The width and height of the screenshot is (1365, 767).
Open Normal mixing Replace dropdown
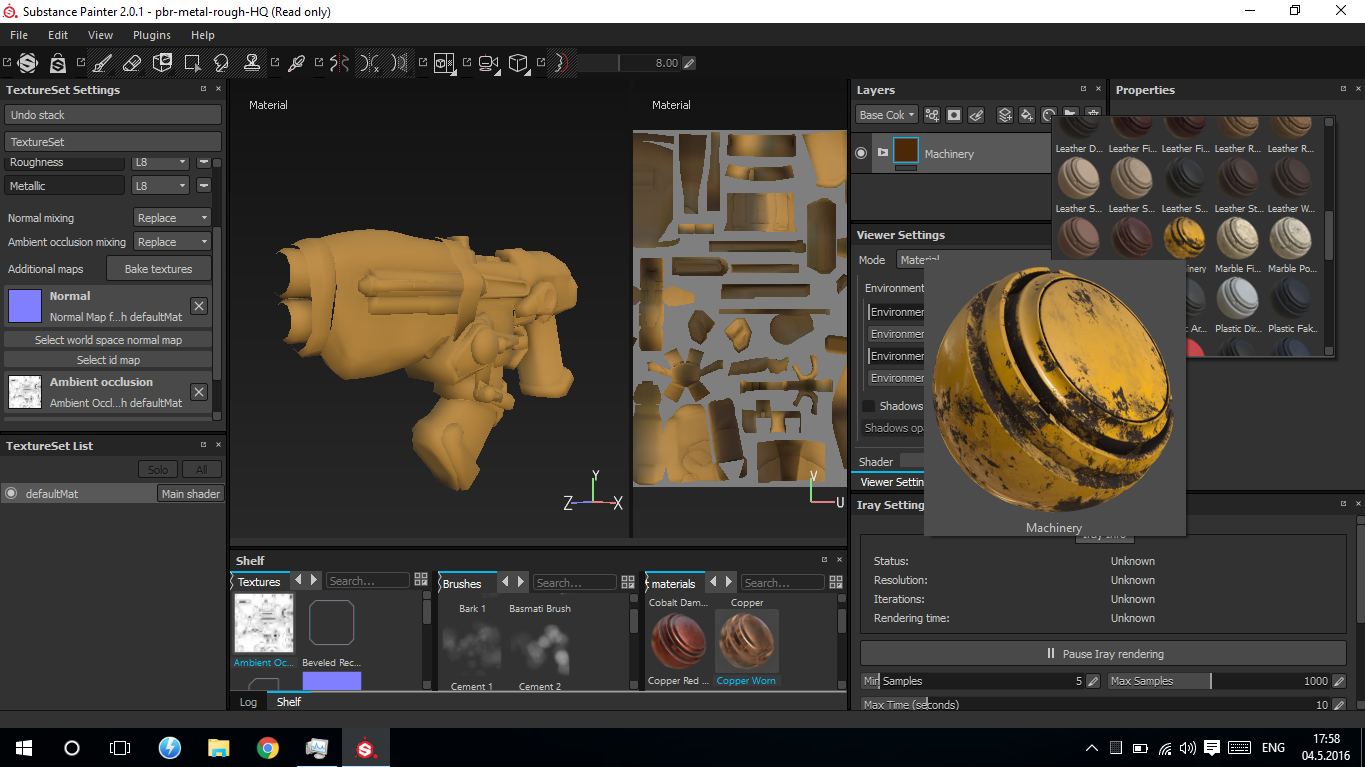[x=172, y=218]
